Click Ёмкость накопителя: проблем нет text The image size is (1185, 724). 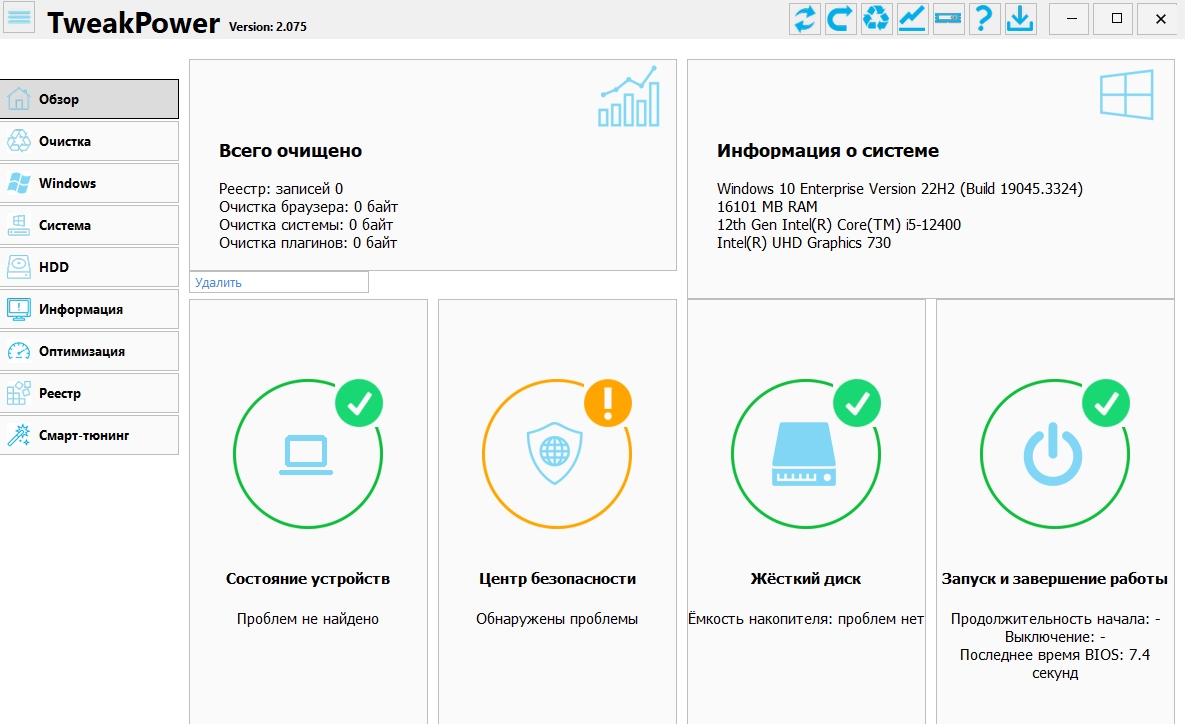pyautogui.click(x=806, y=619)
